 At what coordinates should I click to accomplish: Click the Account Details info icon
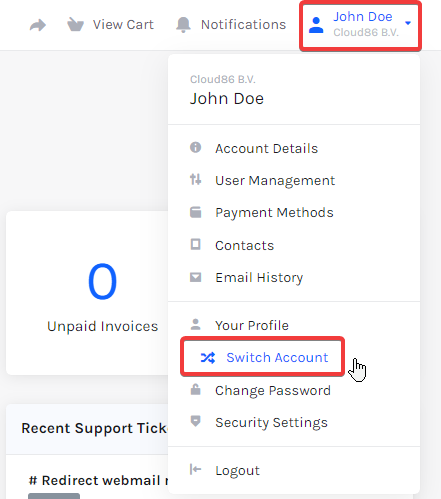point(196,147)
